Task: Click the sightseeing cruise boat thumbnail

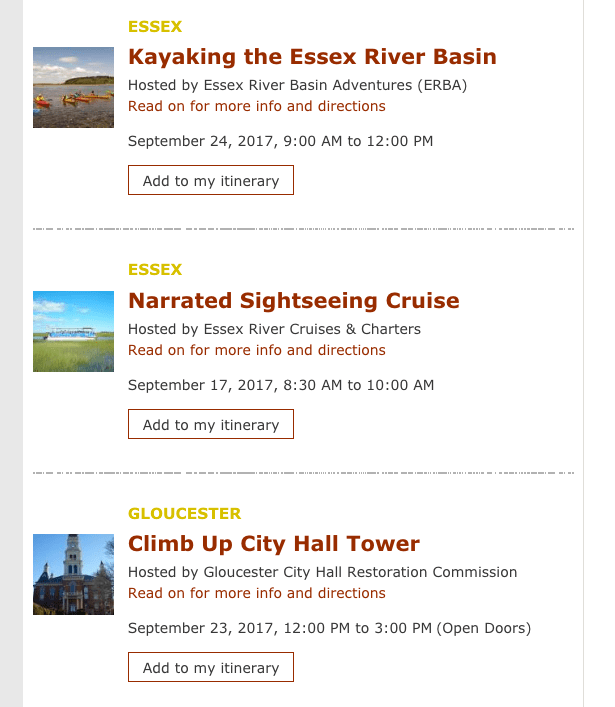Action: point(74,331)
